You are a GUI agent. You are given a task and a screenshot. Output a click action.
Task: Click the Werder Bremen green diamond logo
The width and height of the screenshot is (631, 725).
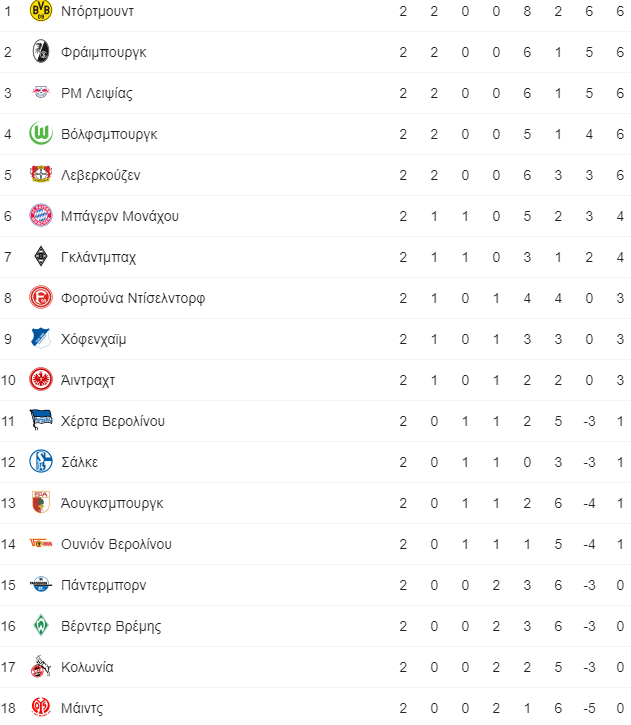[41, 626]
